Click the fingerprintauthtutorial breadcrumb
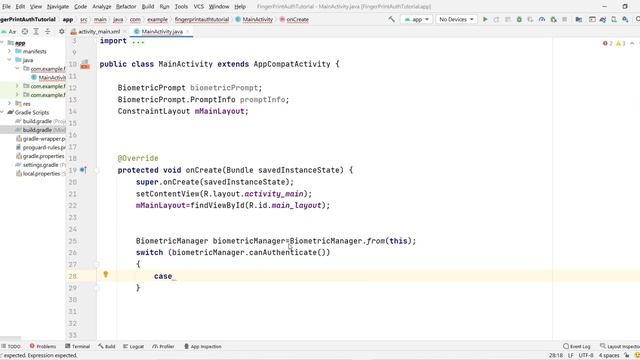Image resolution: width=640 pixels, height=360 pixels. 202,19
